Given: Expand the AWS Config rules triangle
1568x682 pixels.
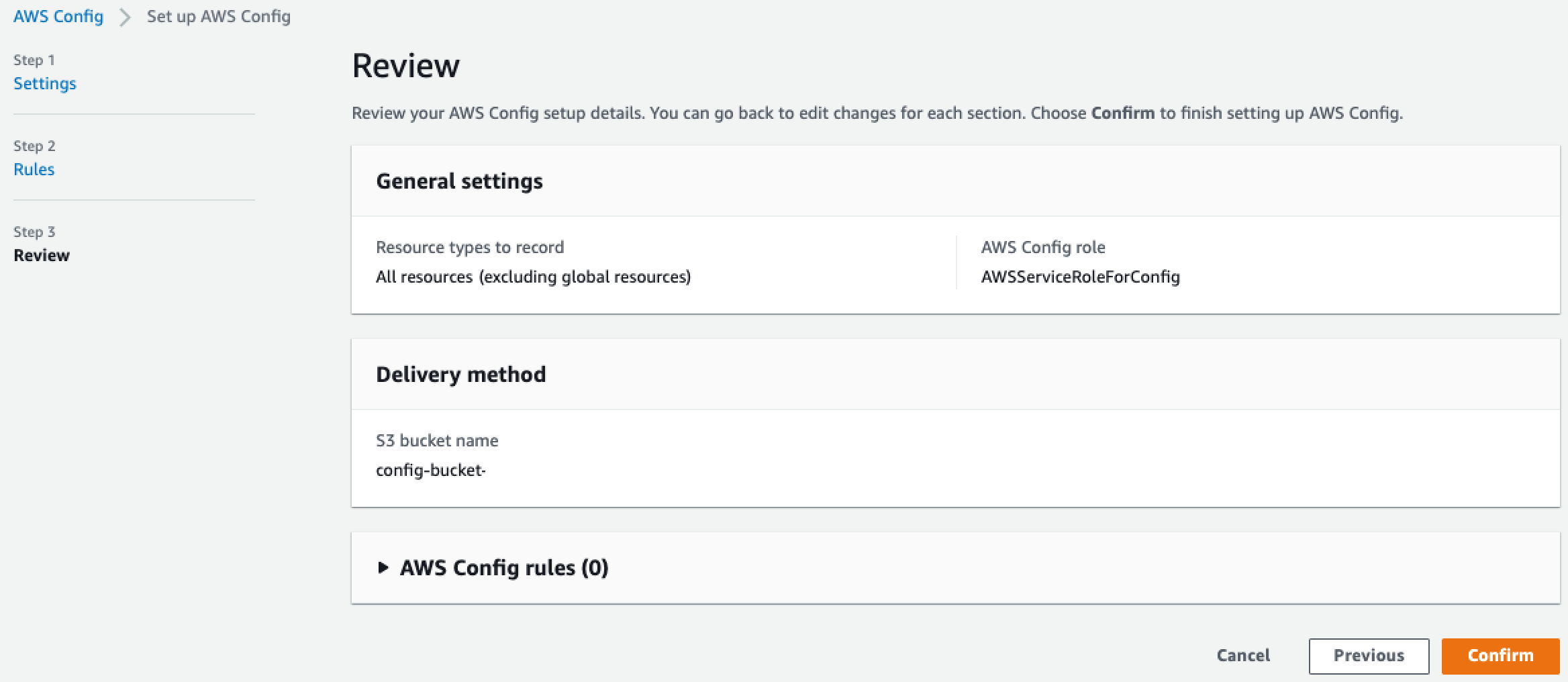Looking at the screenshot, I should 383,568.
